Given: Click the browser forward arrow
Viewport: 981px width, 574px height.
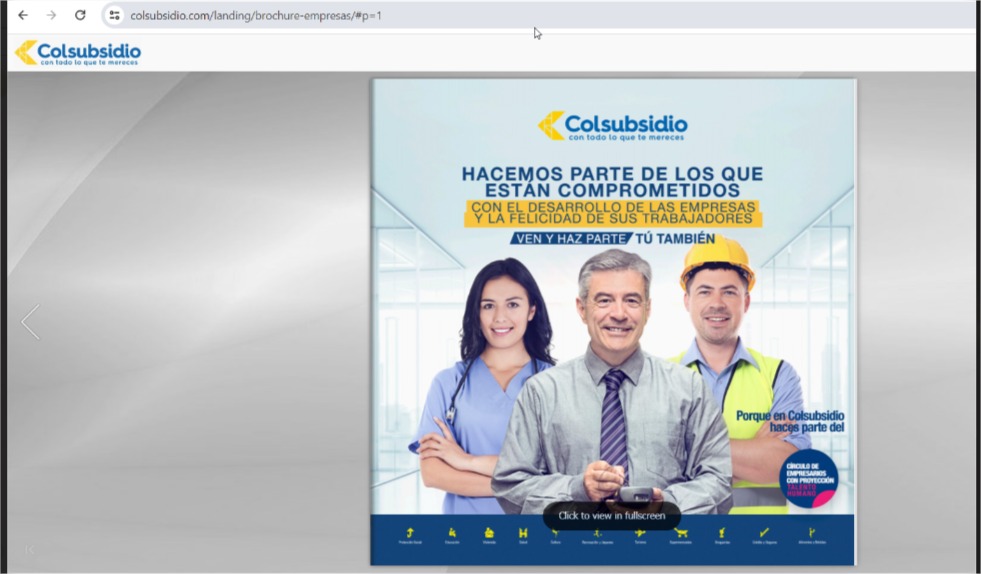Looking at the screenshot, I should (52, 15).
